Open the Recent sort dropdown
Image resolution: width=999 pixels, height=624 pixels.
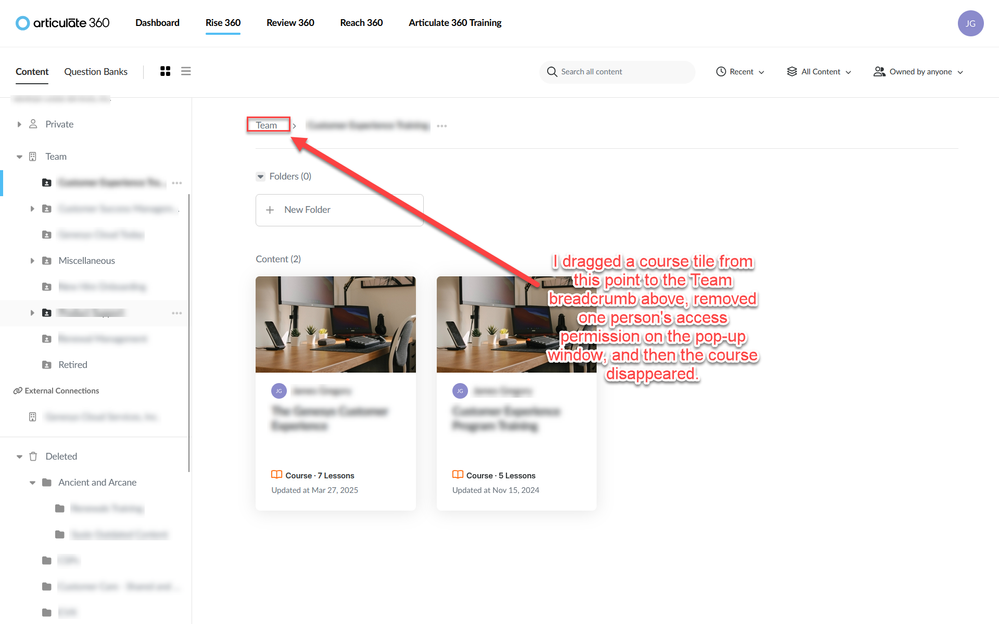(x=740, y=72)
